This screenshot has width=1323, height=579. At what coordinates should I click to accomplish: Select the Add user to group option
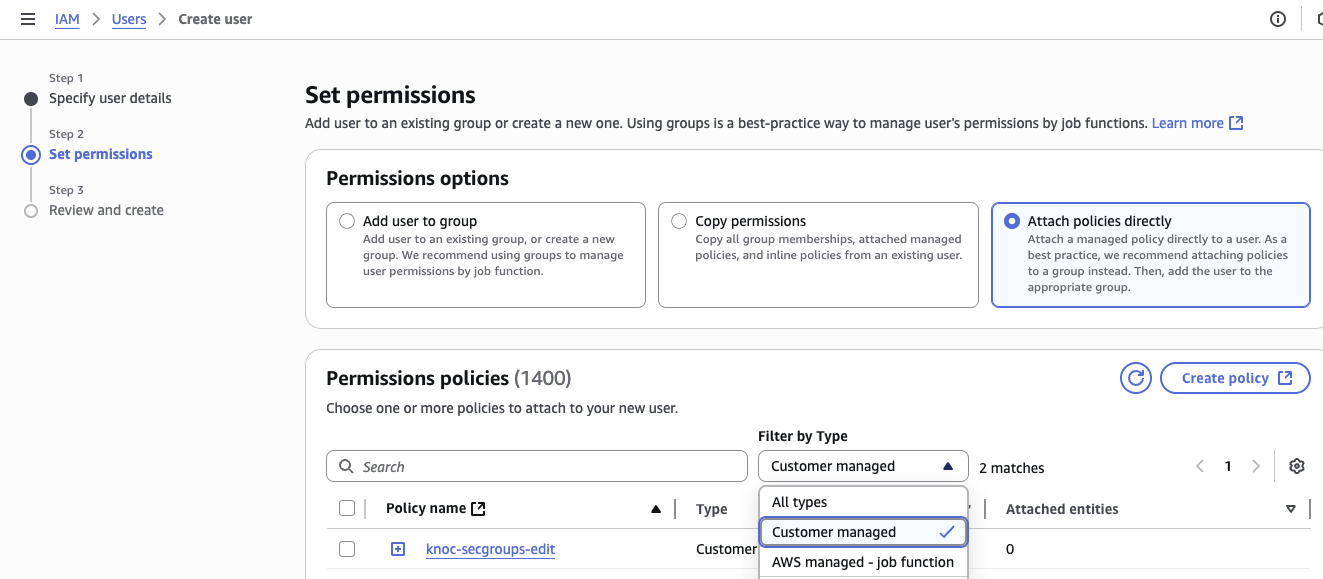tap(347, 221)
